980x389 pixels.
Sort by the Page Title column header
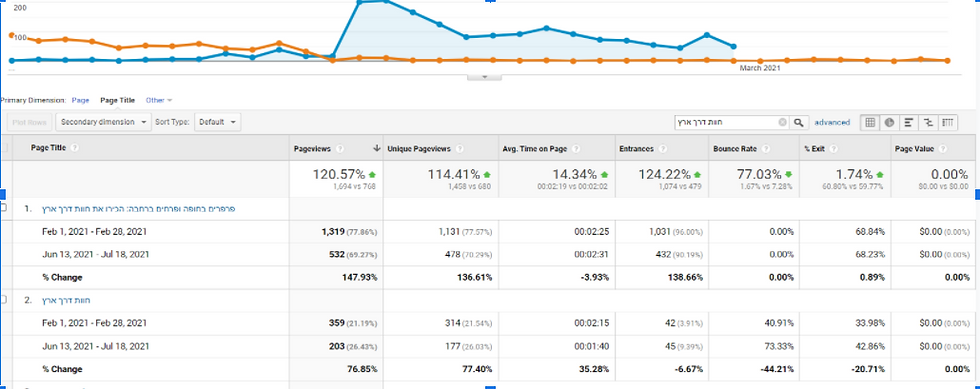point(49,148)
